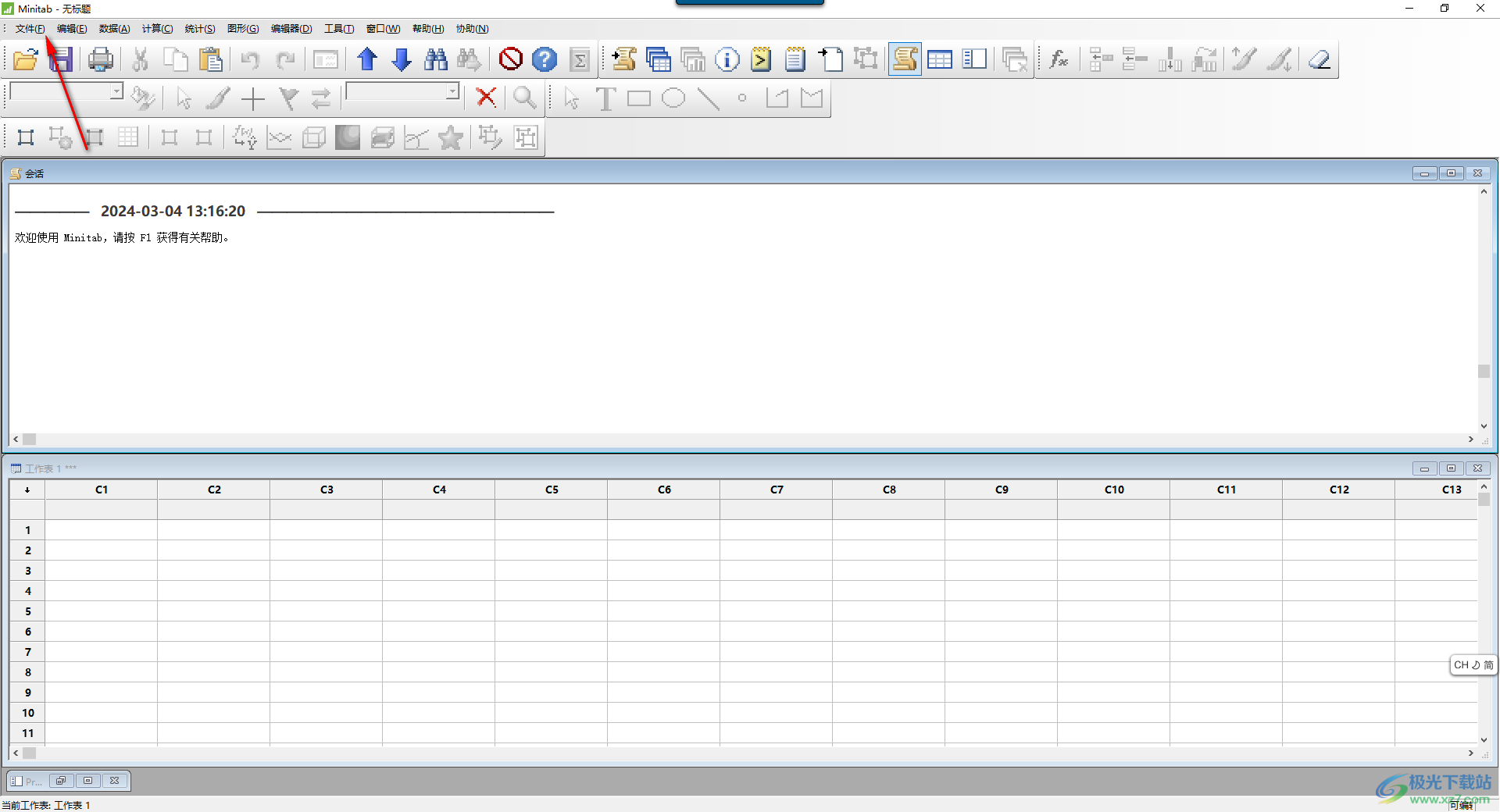Open the 图形(G) menu
This screenshot has height=812, width=1500.
pyautogui.click(x=243, y=29)
